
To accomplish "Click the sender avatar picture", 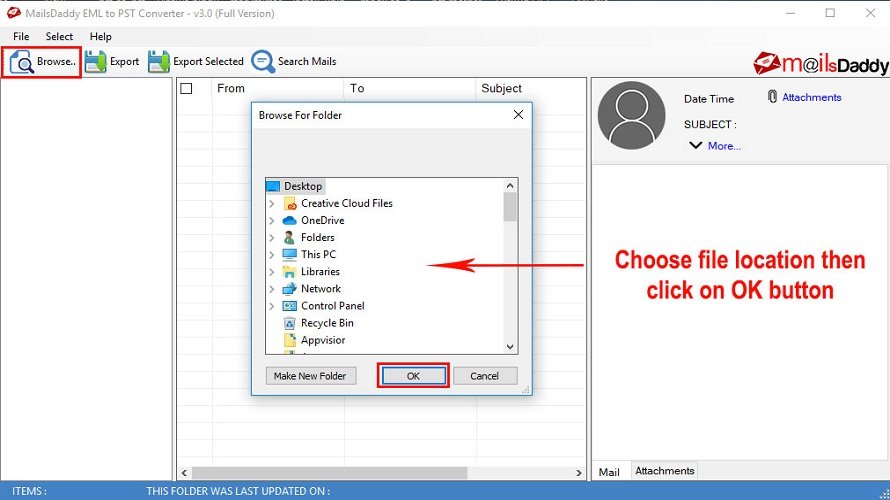I will point(631,115).
